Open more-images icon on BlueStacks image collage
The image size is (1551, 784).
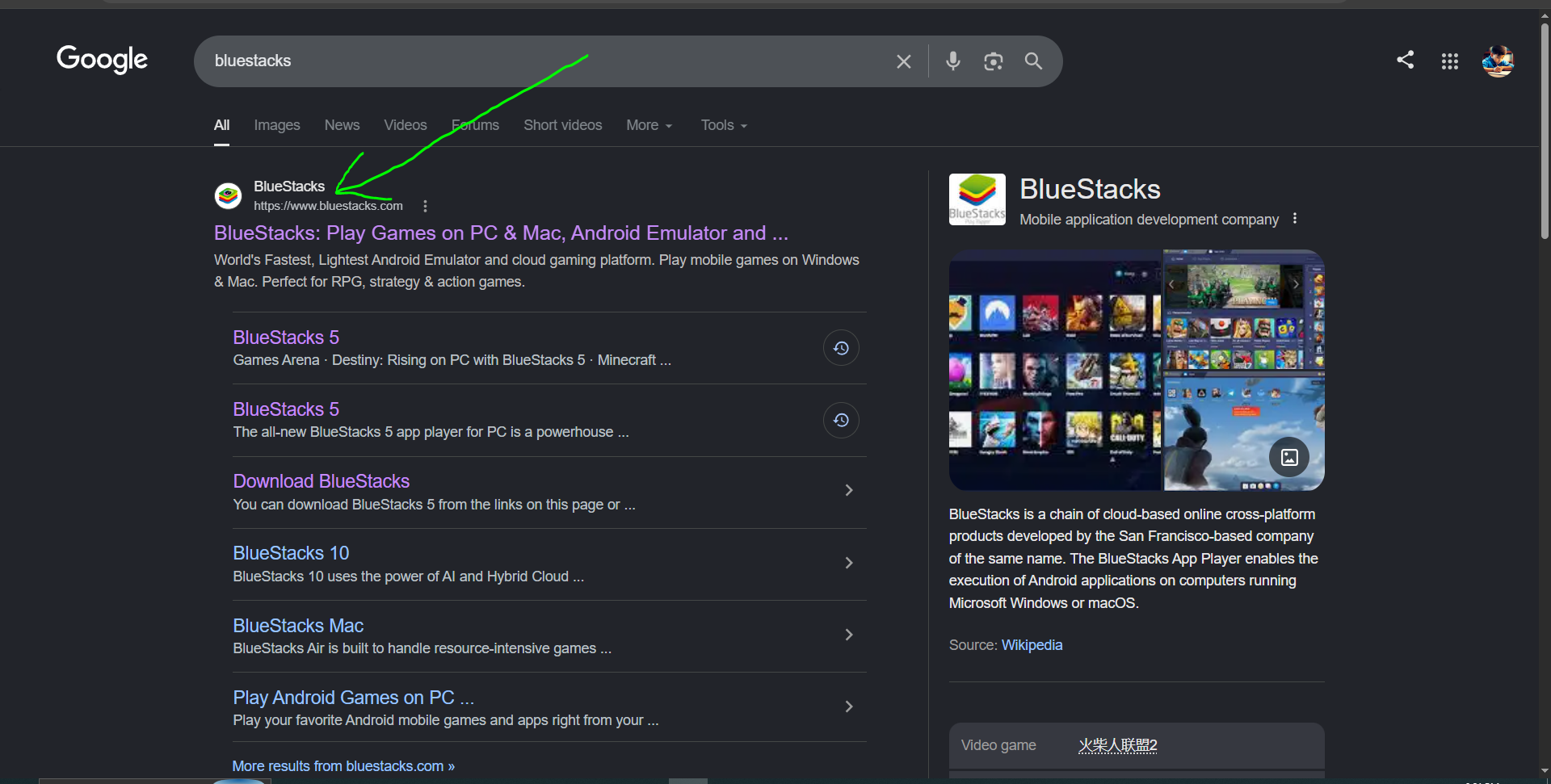click(x=1289, y=457)
